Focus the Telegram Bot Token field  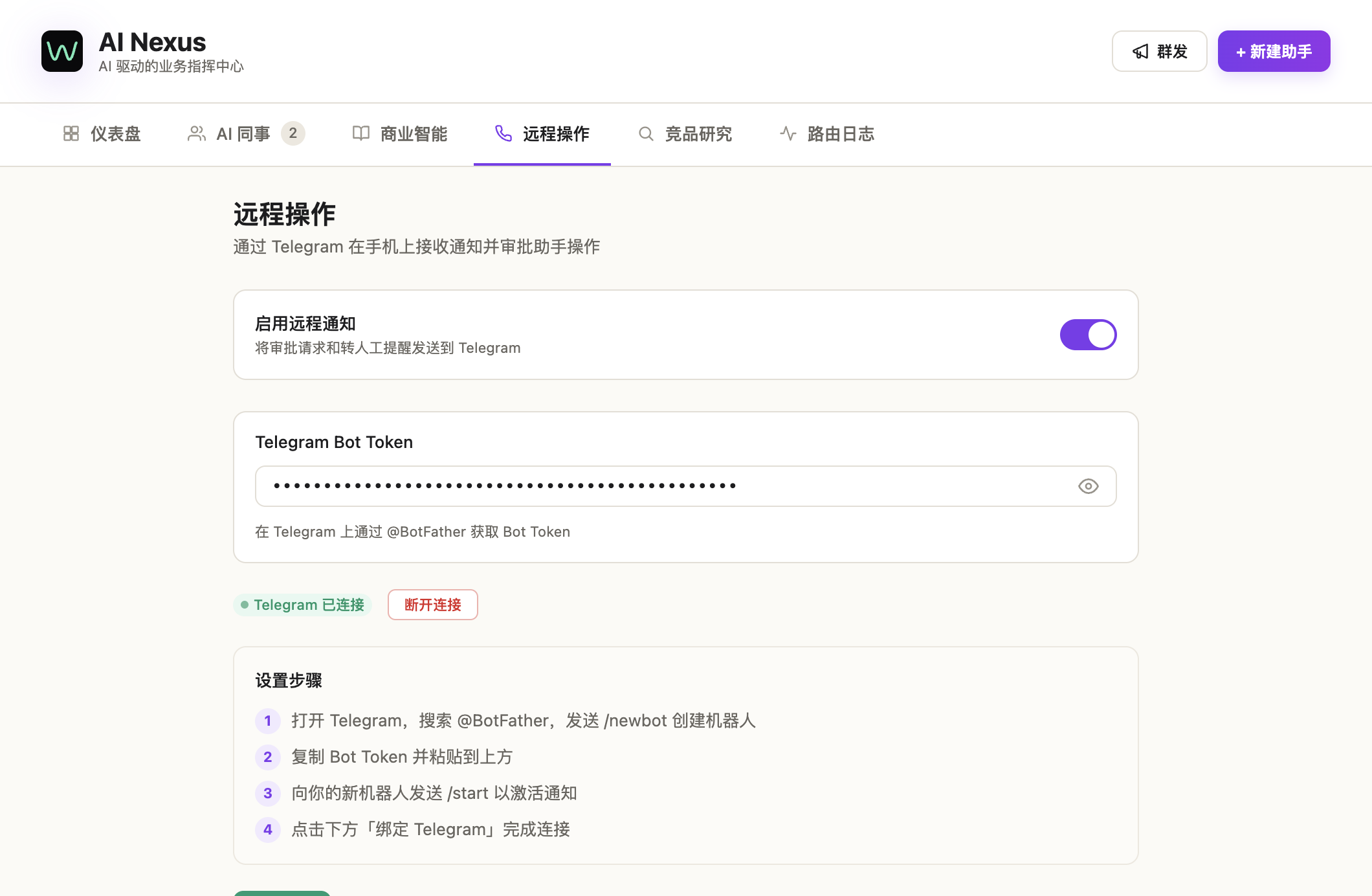click(686, 486)
